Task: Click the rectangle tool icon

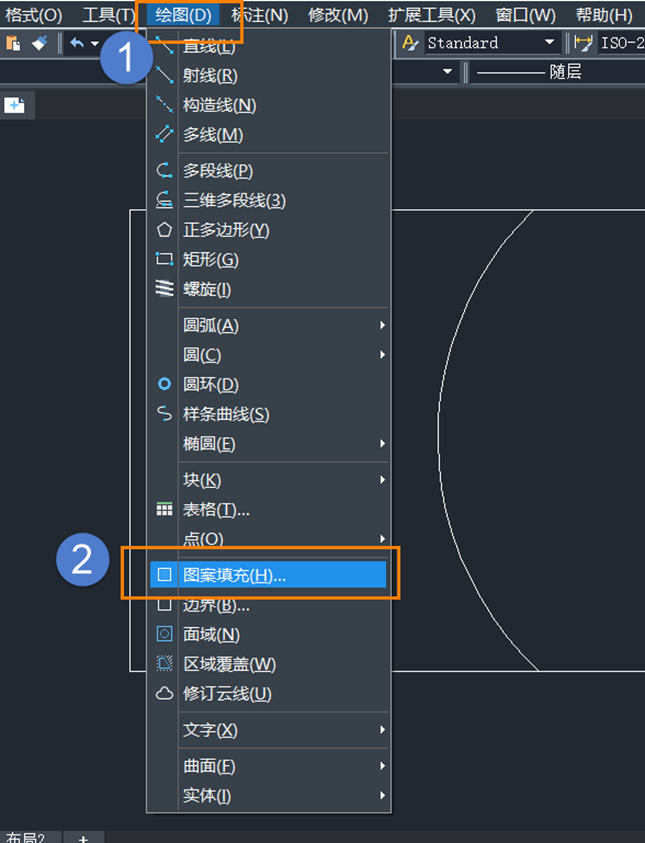Action: [x=164, y=260]
